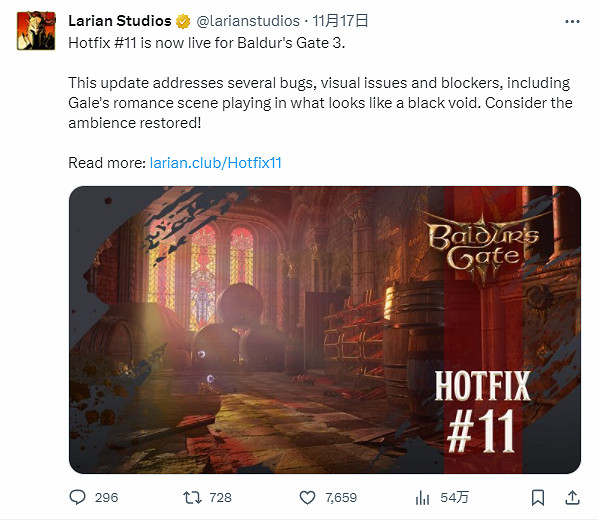Open the Hotfix #11 image preview
Screen dimensions: 598x521
(325, 330)
